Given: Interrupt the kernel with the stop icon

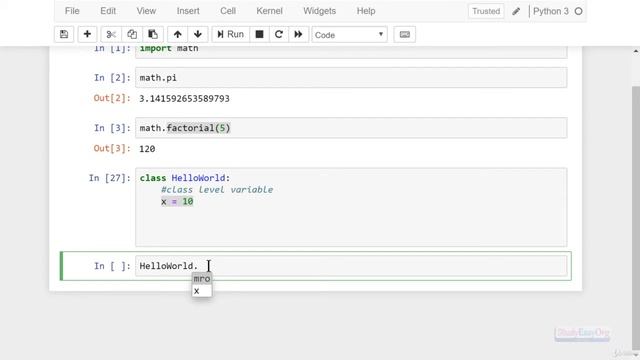Looking at the screenshot, I should point(259,34).
